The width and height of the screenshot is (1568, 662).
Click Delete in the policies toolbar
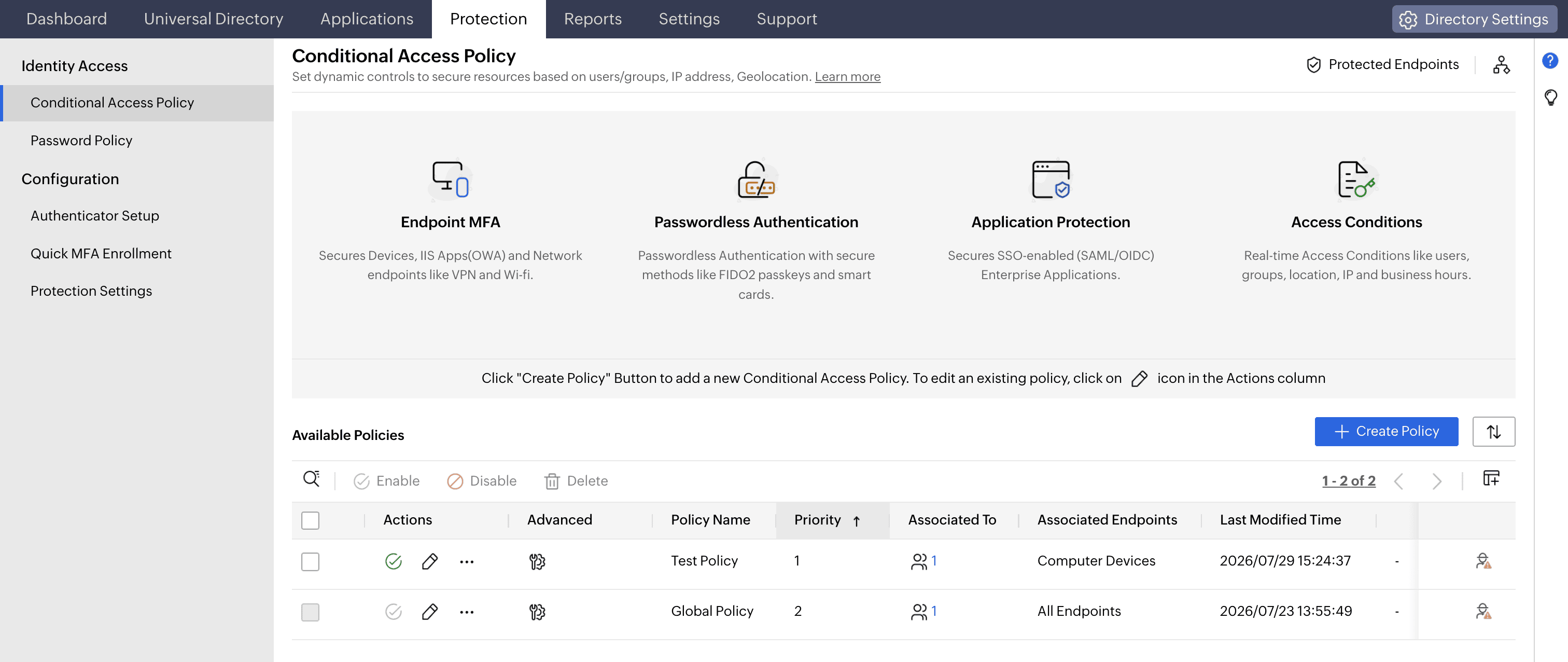(x=576, y=481)
